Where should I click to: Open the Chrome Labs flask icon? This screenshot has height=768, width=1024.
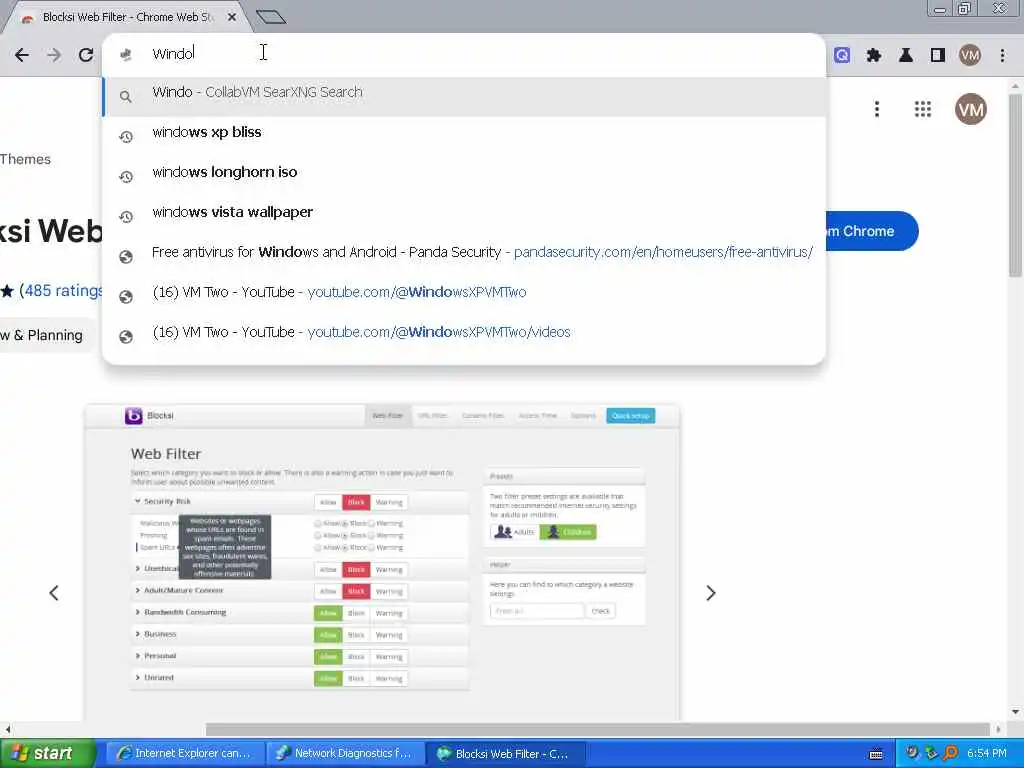pyautogui.click(x=906, y=56)
